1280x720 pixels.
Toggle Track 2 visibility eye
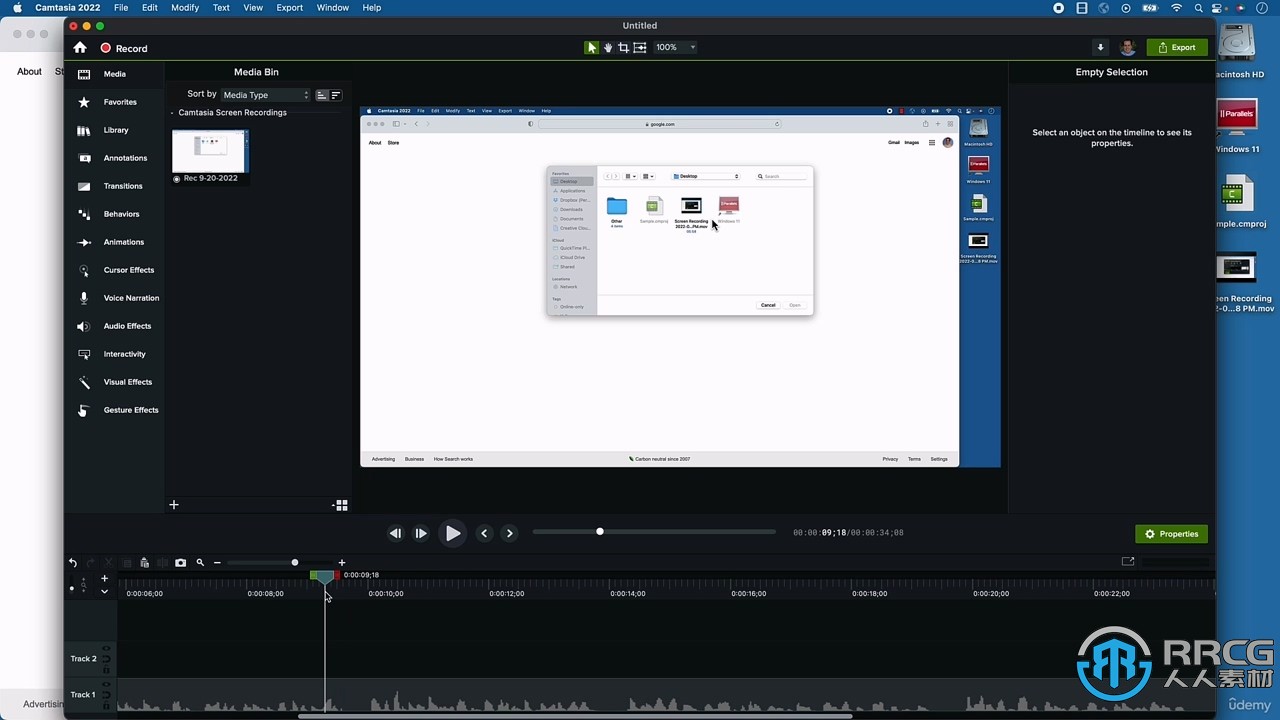107,649
